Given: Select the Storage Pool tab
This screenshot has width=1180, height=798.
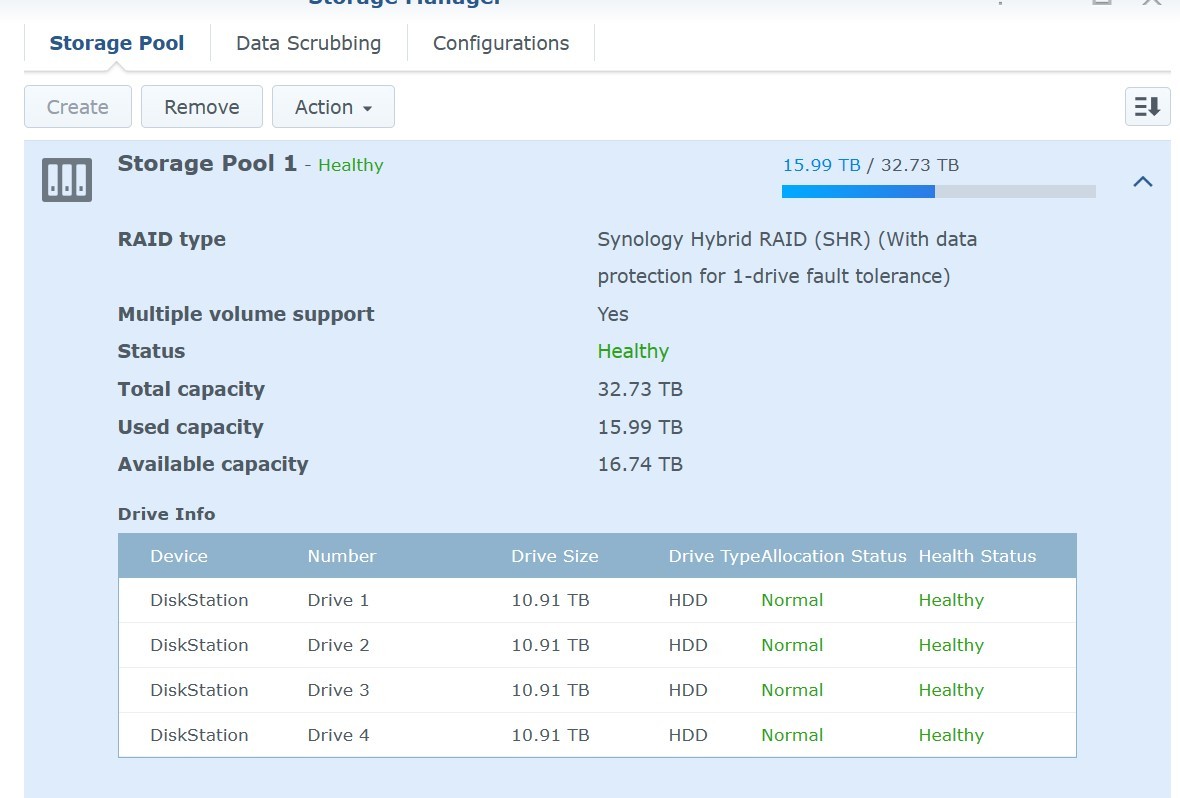Looking at the screenshot, I should coord(117,44).
